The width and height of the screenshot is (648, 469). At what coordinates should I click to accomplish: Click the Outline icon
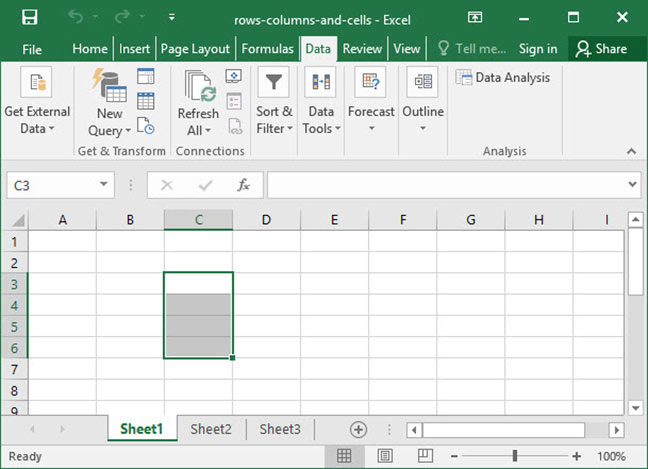click(x=422, y=83)
